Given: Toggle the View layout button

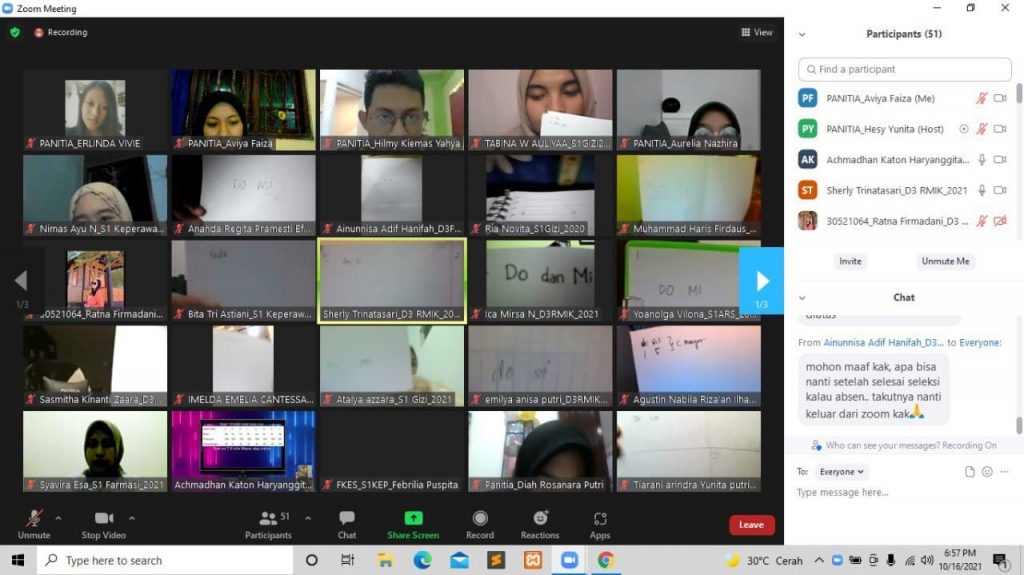Looking at the screenshot, I should pos(756,32).
